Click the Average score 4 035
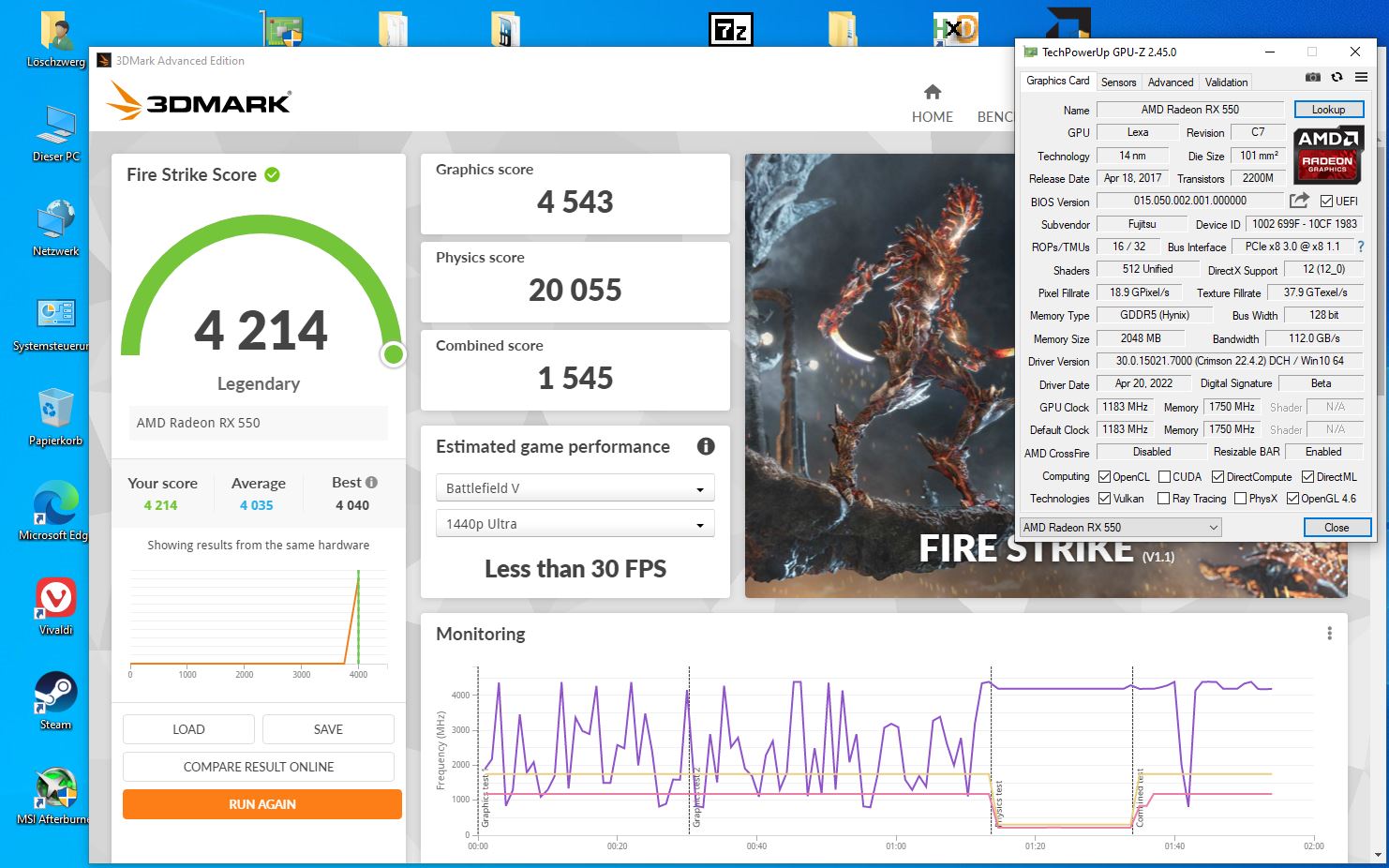1389x868 pixels. point(257,505)
